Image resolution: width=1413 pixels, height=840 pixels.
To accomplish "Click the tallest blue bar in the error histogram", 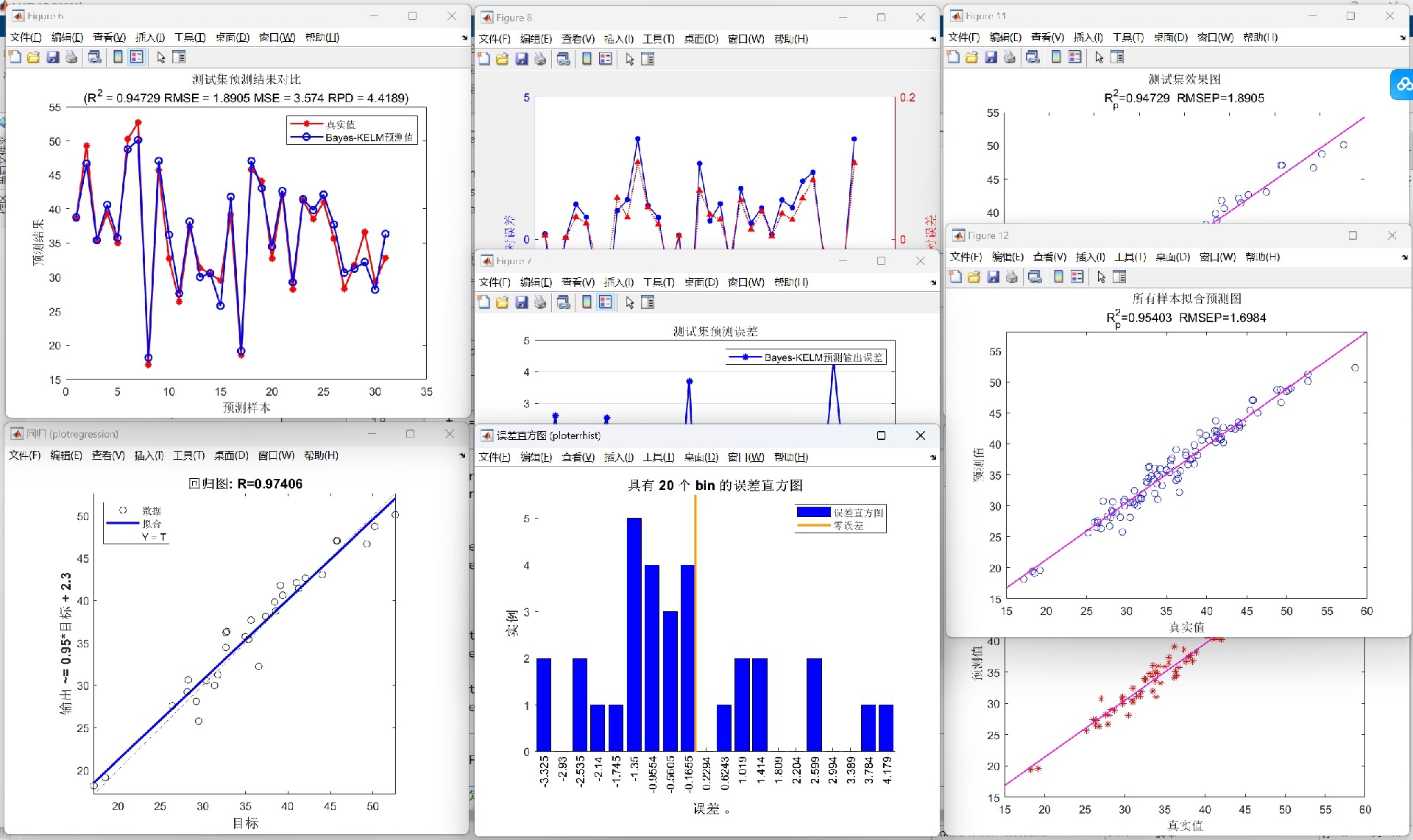I will tap(634, 633).
